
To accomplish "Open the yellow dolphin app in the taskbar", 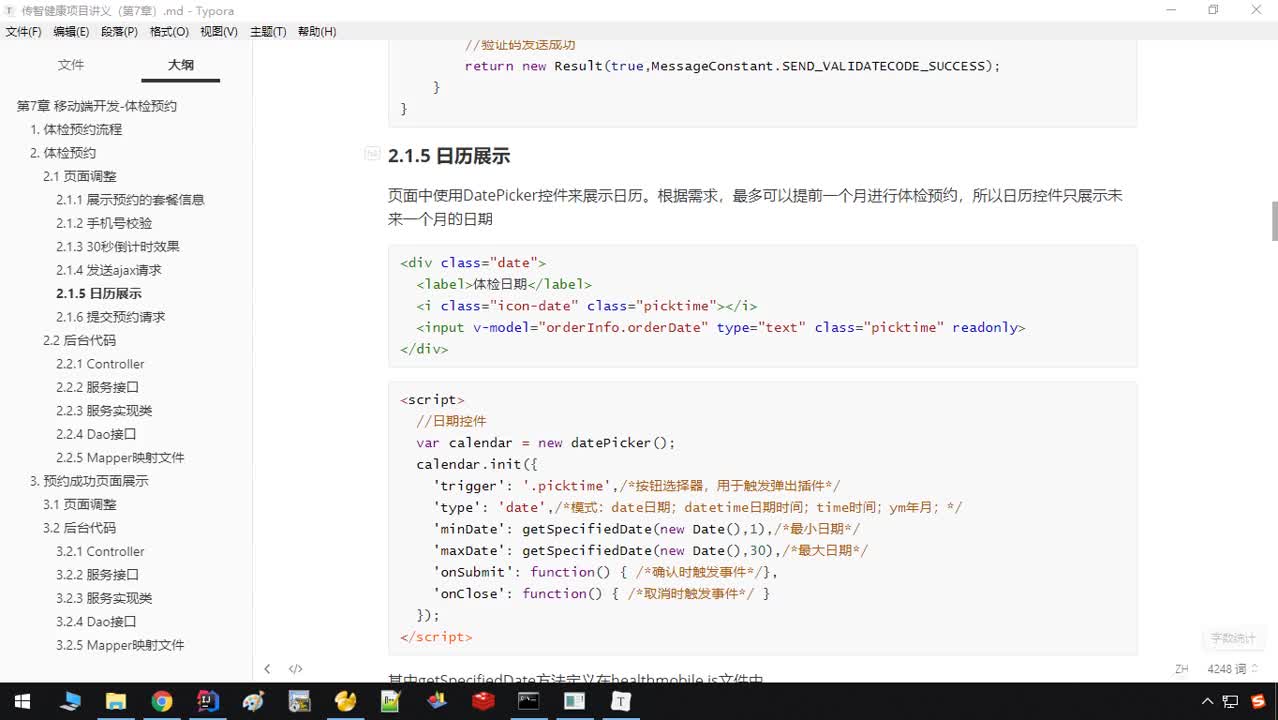I will [x=345, y=701].
